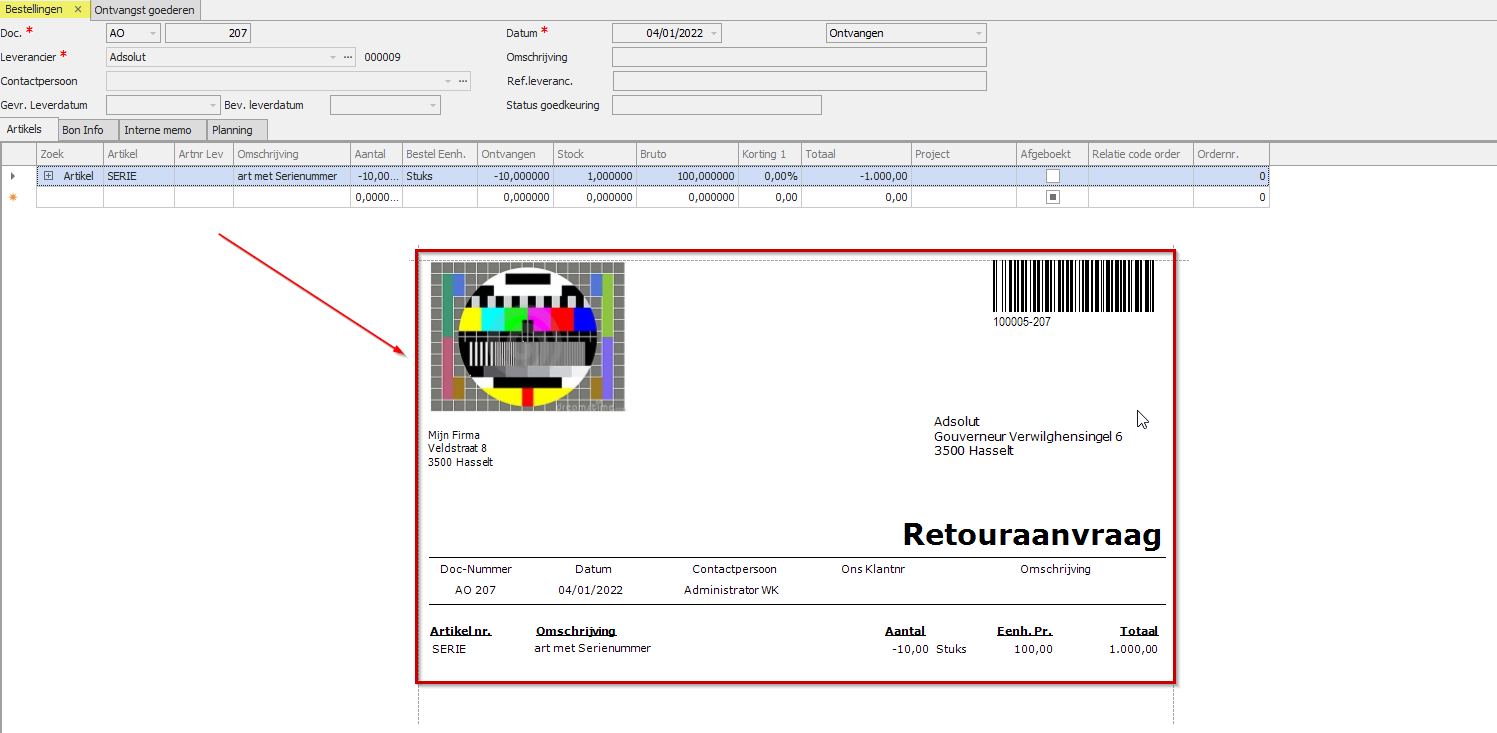Screen dimensions: 1497x733
Task: Open the Bev. leverdatum date dropdown
Action: point(433,105)
